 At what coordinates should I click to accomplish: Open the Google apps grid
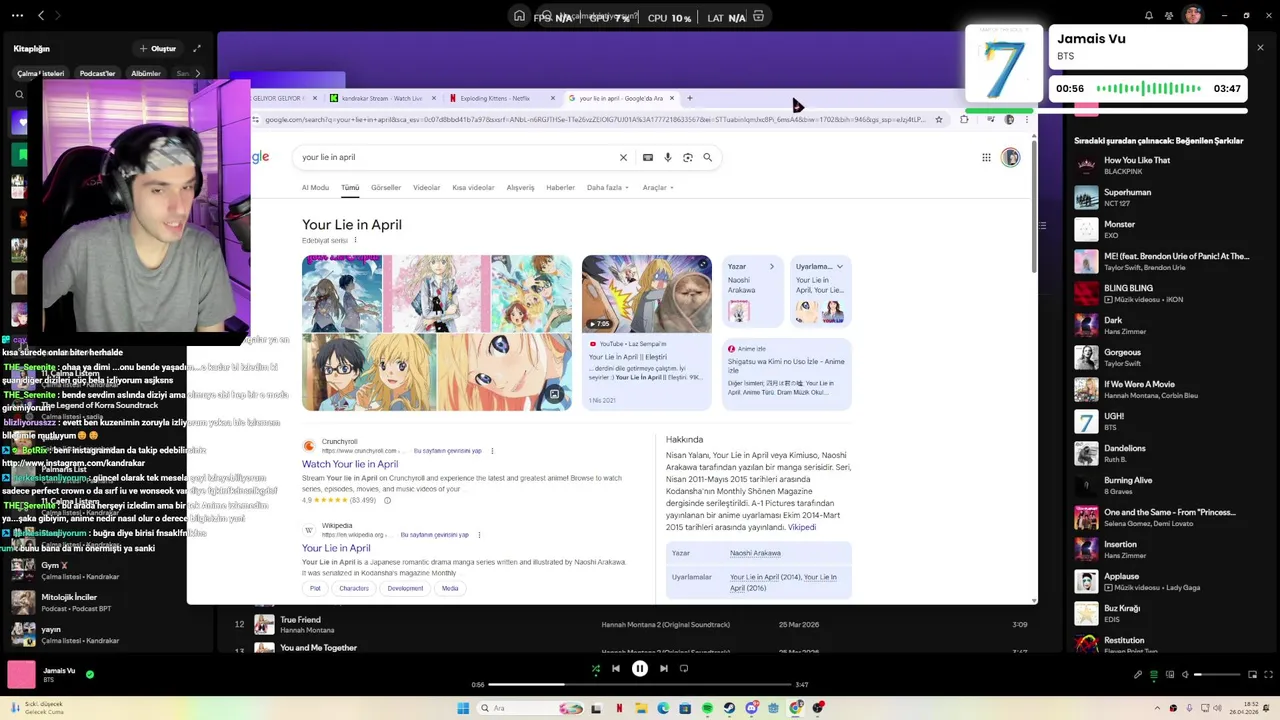tap(986, 157)
